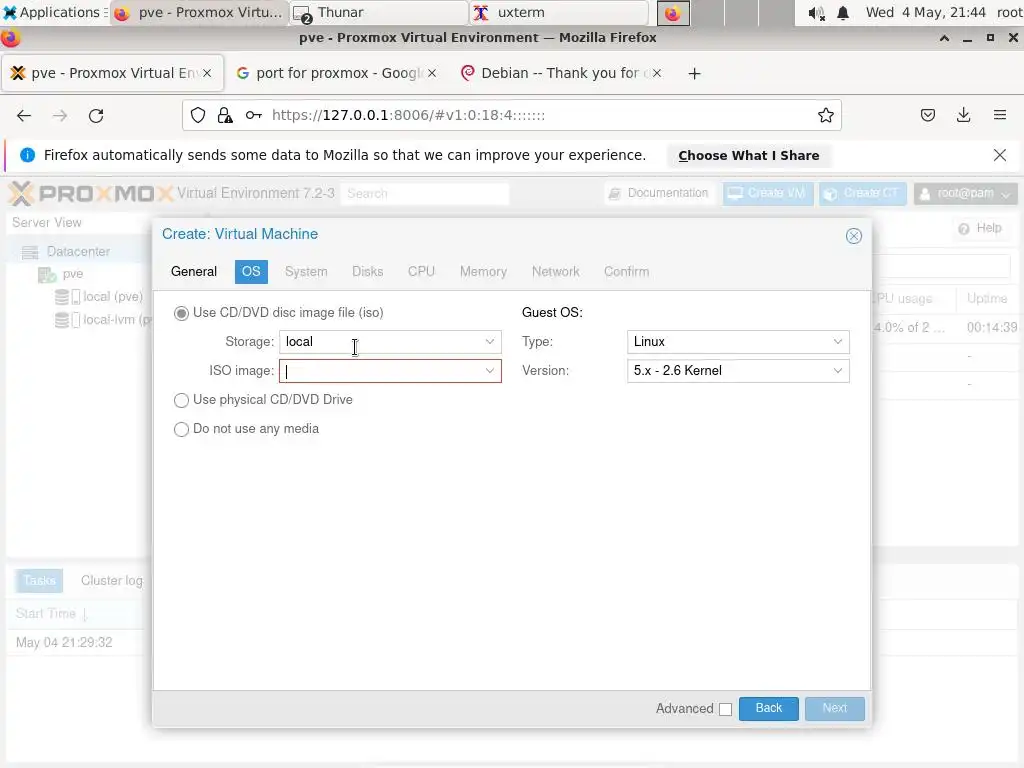Enable the Advanced checkbox
The width and height of the screenshot is (1024, 768).
726,709
